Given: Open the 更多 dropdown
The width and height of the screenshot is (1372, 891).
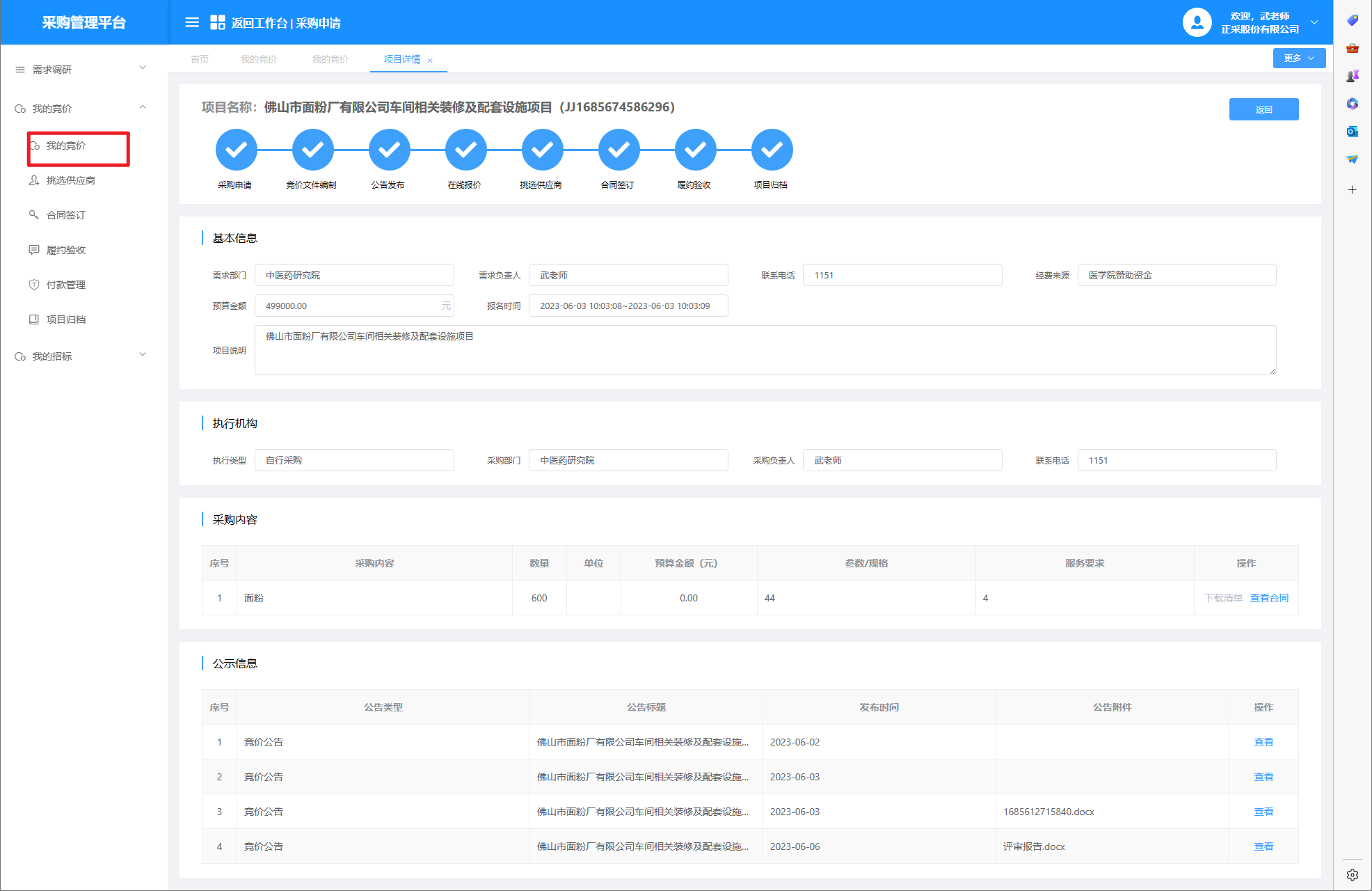Looking at the screenshot, I should [1298, 58].
